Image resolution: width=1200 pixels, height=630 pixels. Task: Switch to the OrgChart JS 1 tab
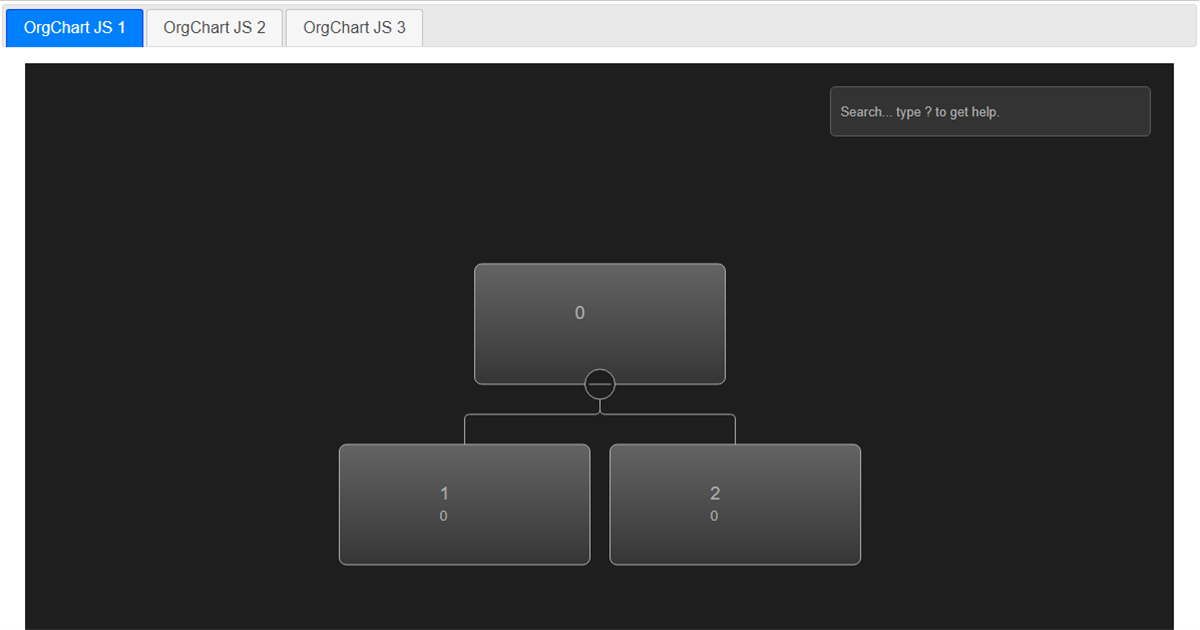coord(75,28)
